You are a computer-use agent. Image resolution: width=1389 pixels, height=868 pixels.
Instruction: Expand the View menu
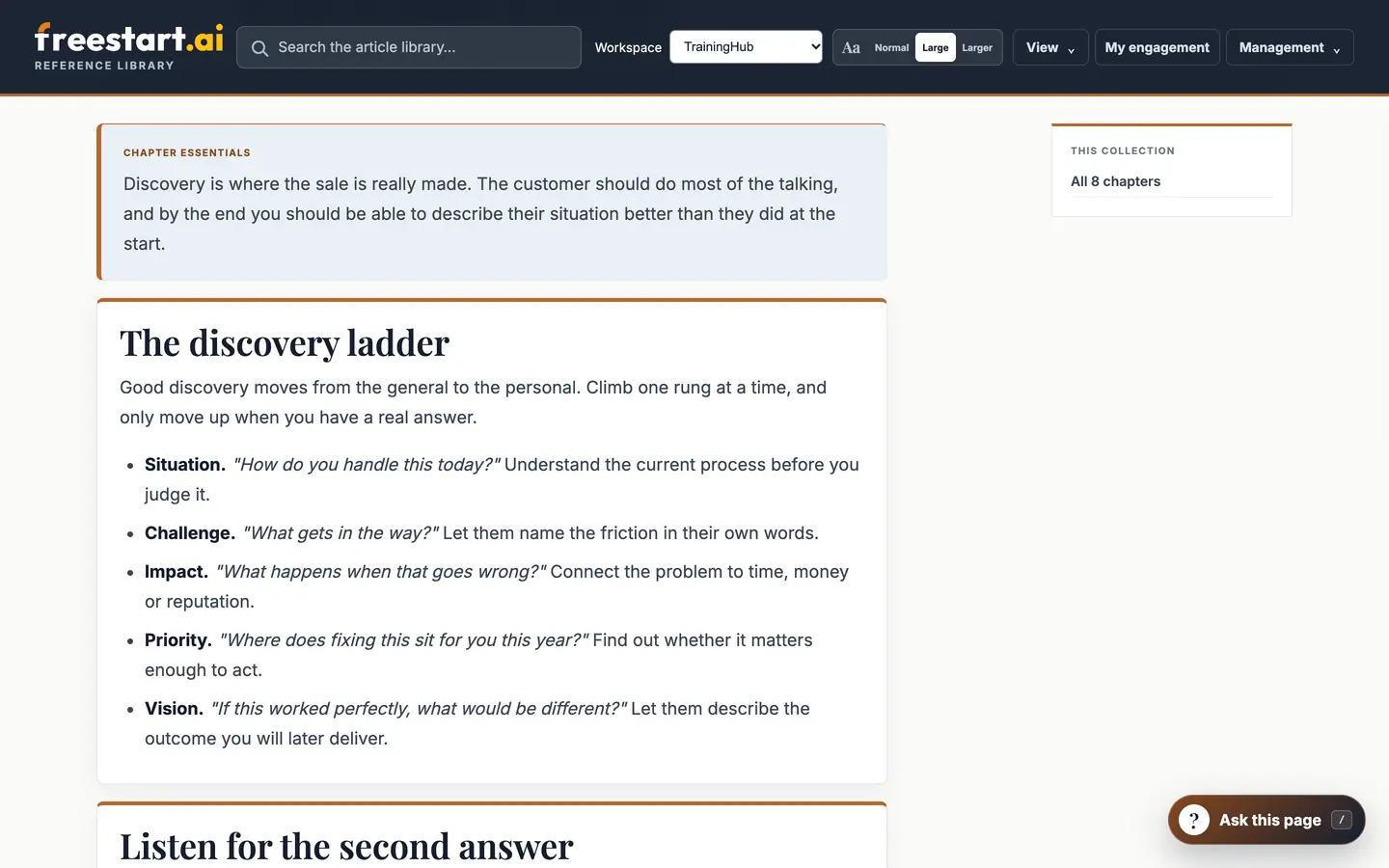click(x=1050, y=47)
